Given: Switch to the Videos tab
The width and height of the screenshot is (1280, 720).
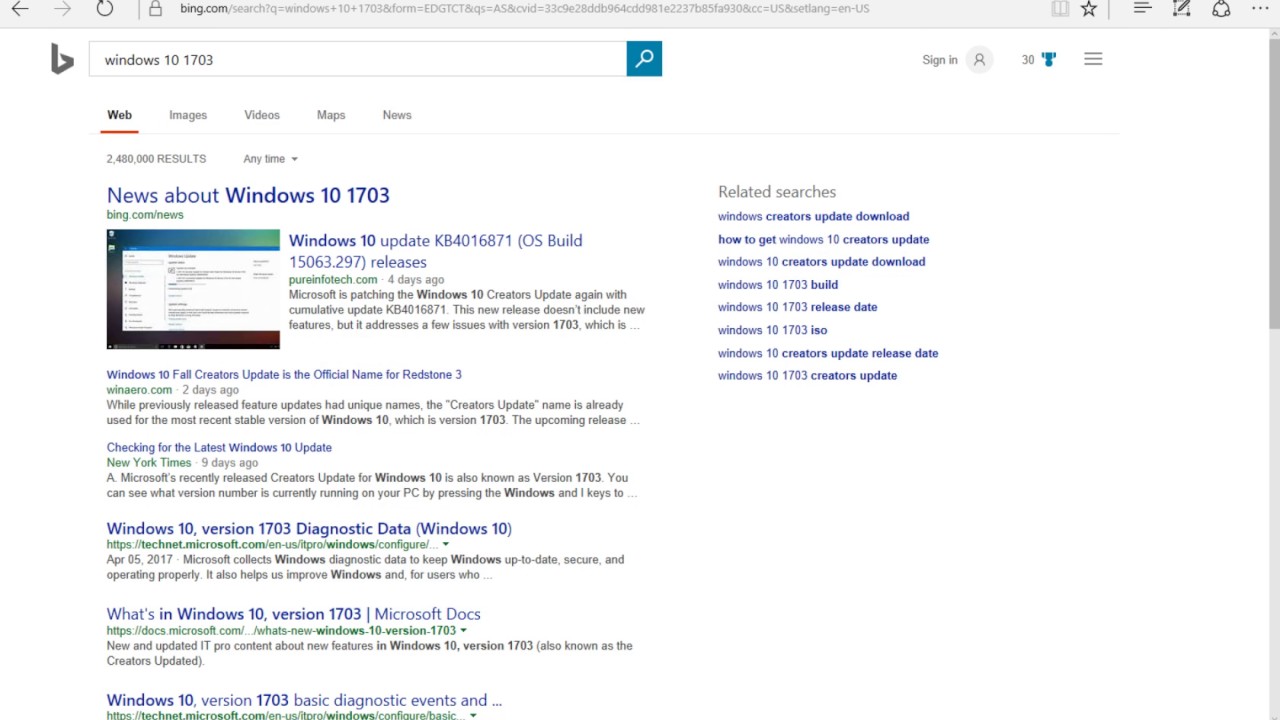Looking at the screenshot, I should (x=262, y=115).
